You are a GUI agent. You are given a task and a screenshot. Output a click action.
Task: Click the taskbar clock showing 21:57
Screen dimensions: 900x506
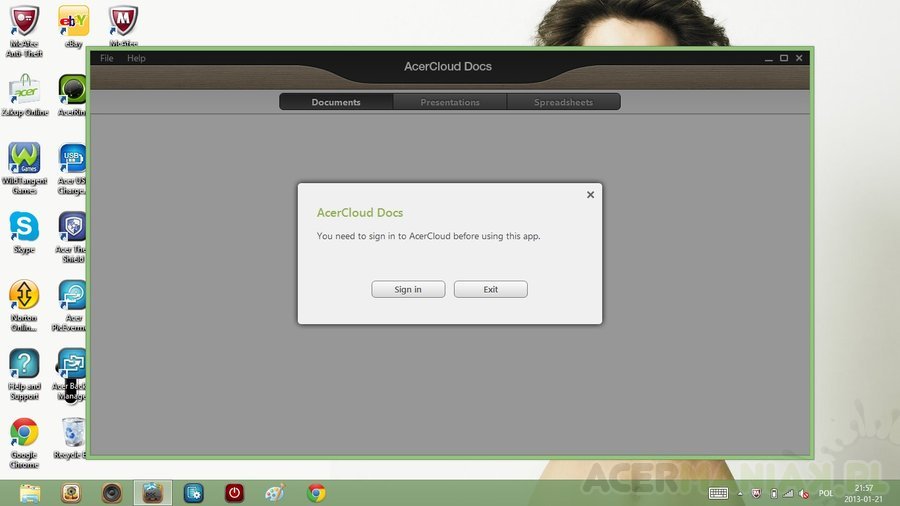tap(864, 493)
